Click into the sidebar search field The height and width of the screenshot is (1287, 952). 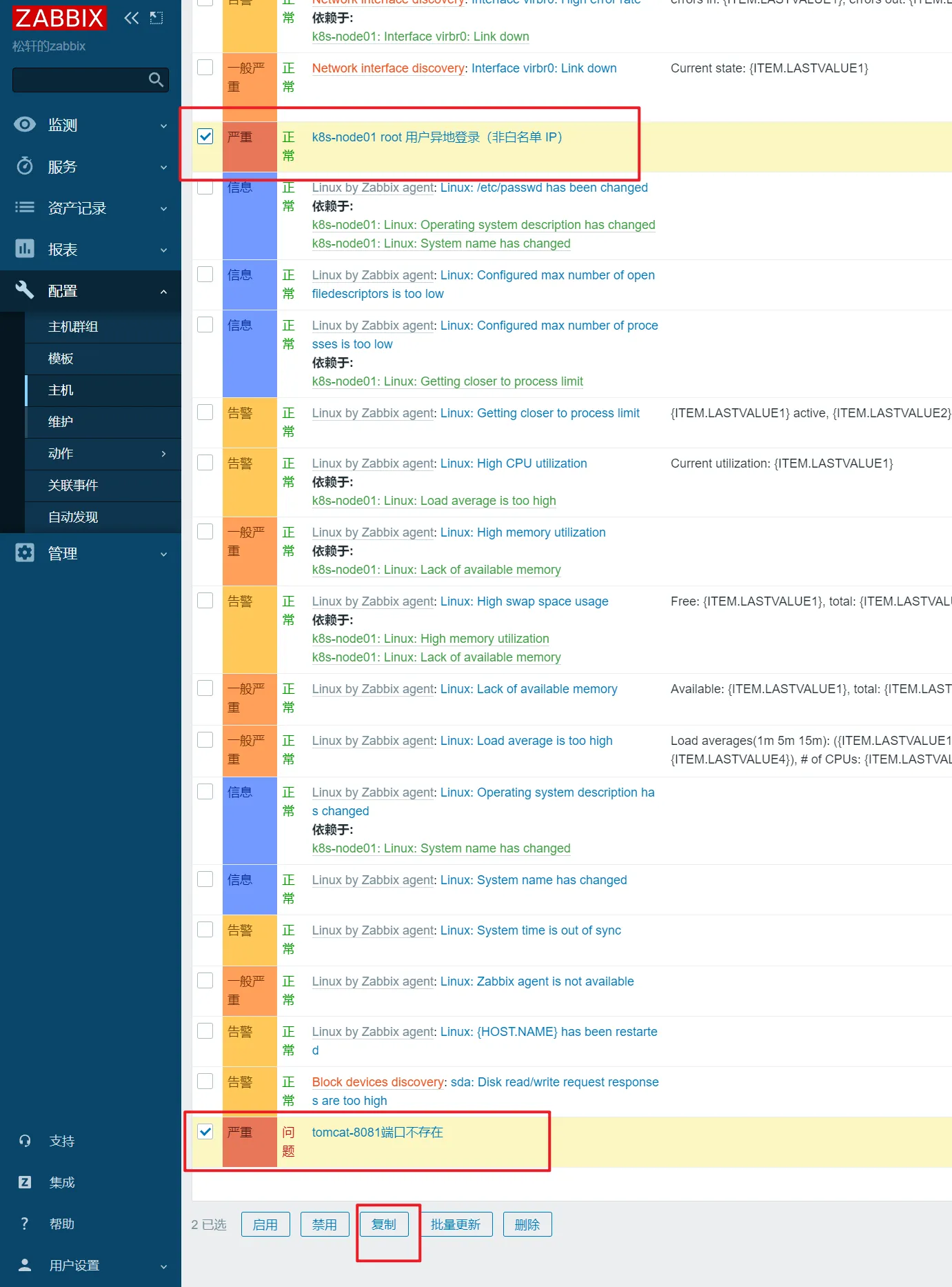tap(79, 80)
